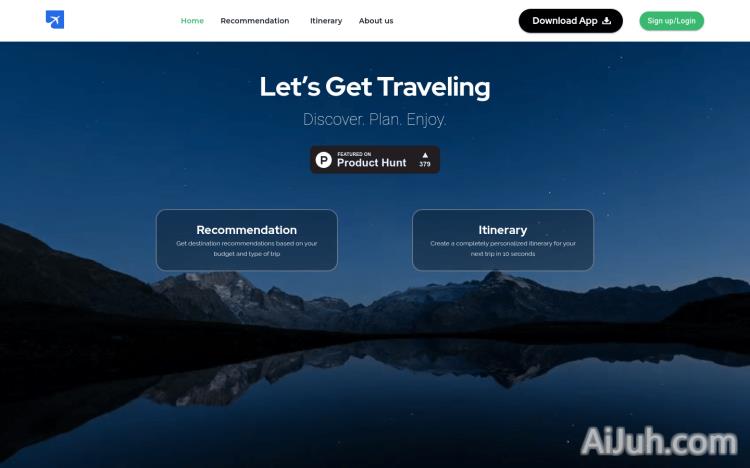The width and height of the screenshot is (750, 468).
Task: Click the blue airplane logo icon
Action: point(55,20)
